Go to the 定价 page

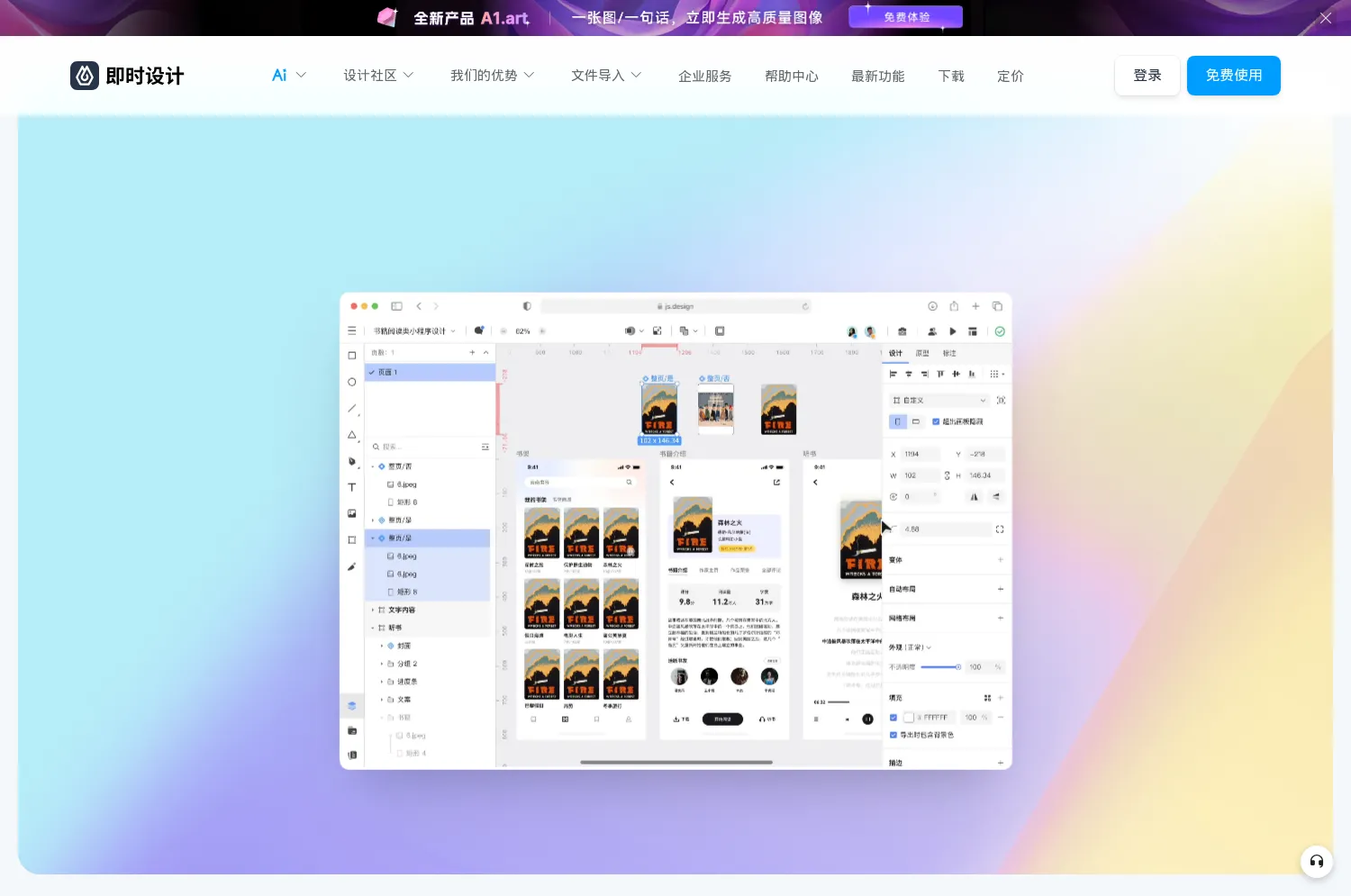tap(1010, 77)
